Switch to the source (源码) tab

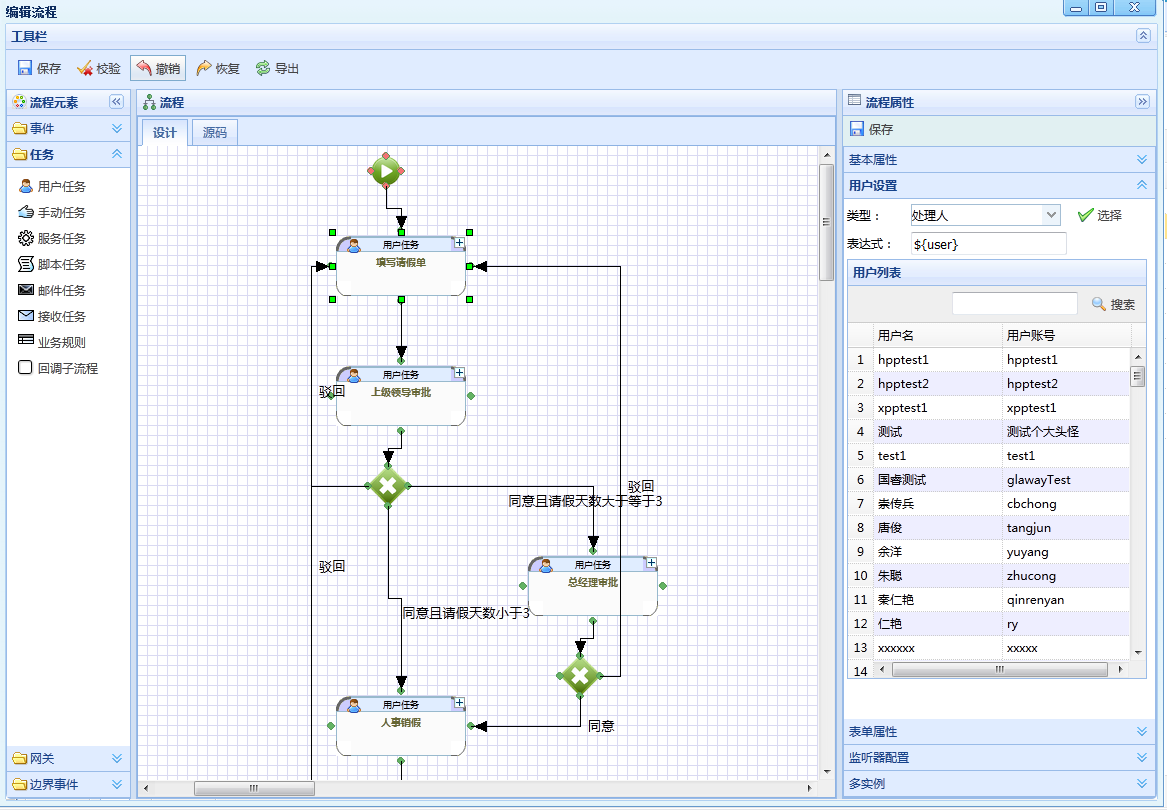pos(215,133)
